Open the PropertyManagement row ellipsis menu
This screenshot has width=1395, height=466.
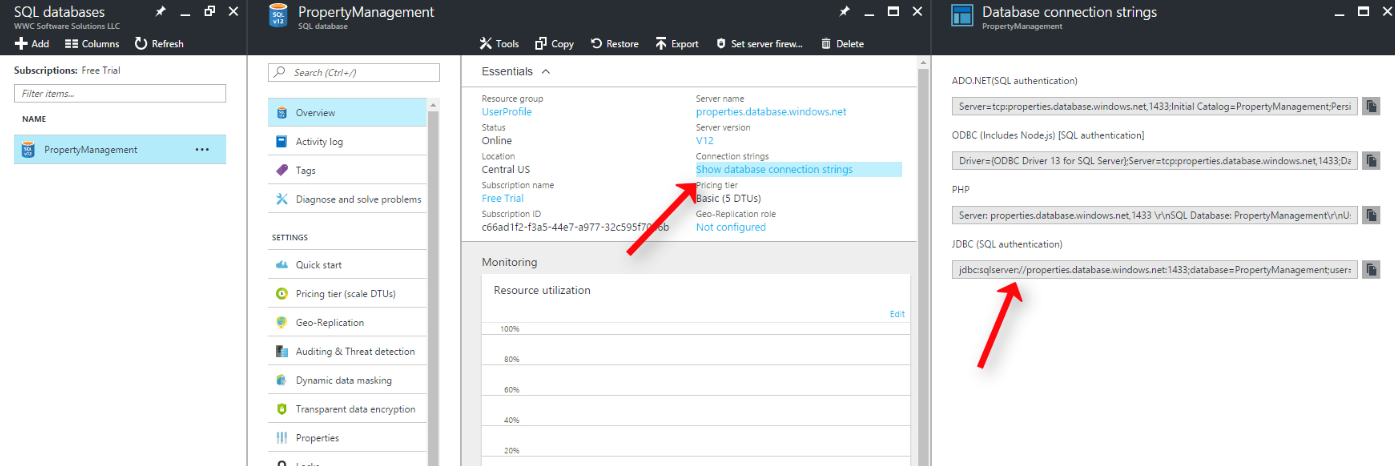click(202, 150)
